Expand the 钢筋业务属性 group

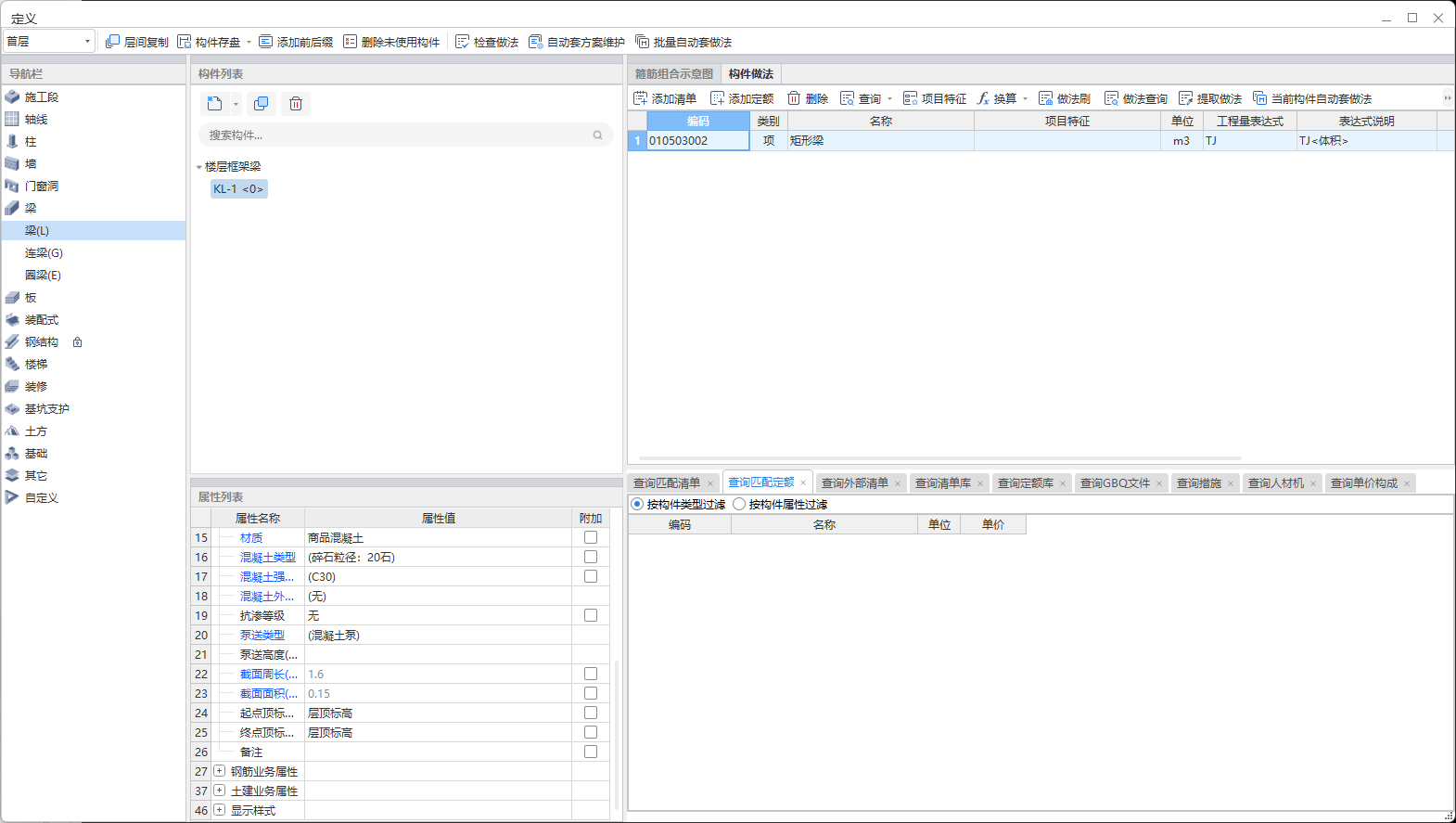coord(219,771)
